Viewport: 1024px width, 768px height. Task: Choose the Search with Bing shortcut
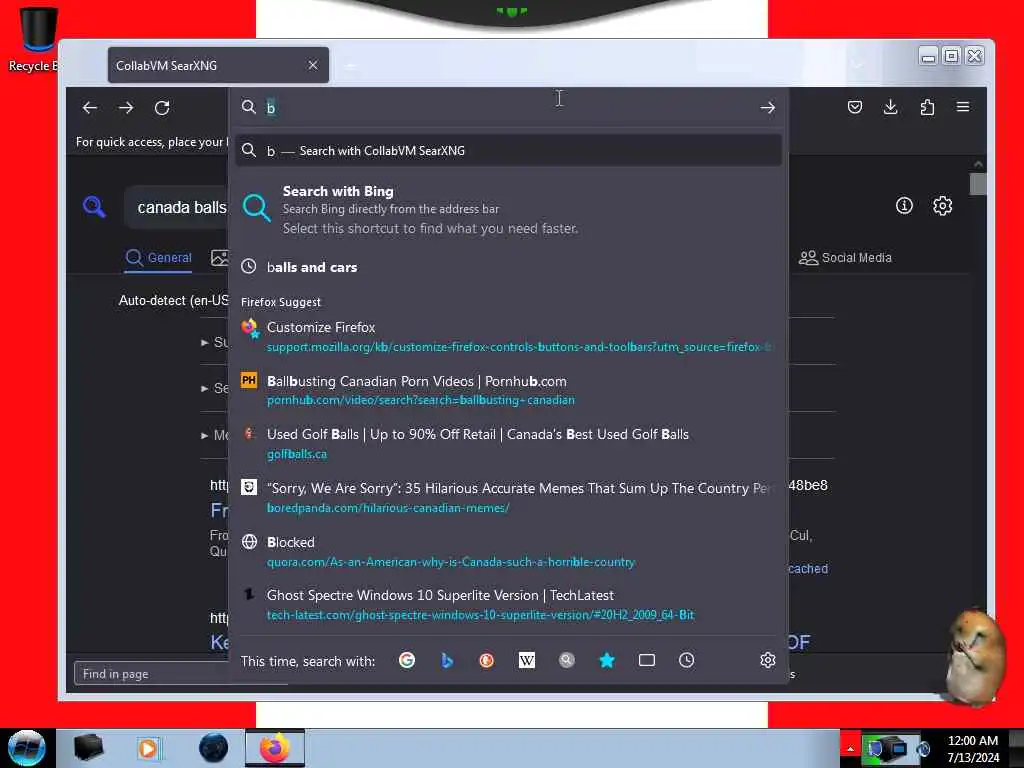click(x=508, y=210)
